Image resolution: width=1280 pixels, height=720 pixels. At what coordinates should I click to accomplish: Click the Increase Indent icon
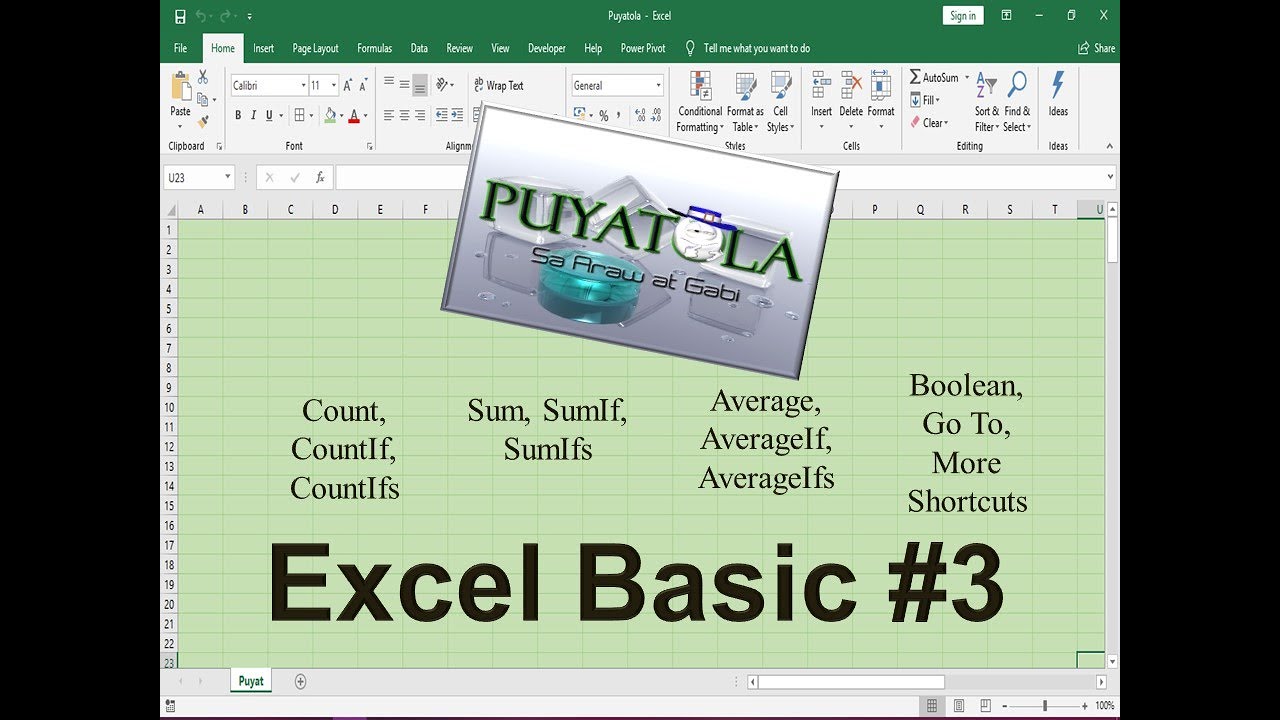(x=457, y=115)
